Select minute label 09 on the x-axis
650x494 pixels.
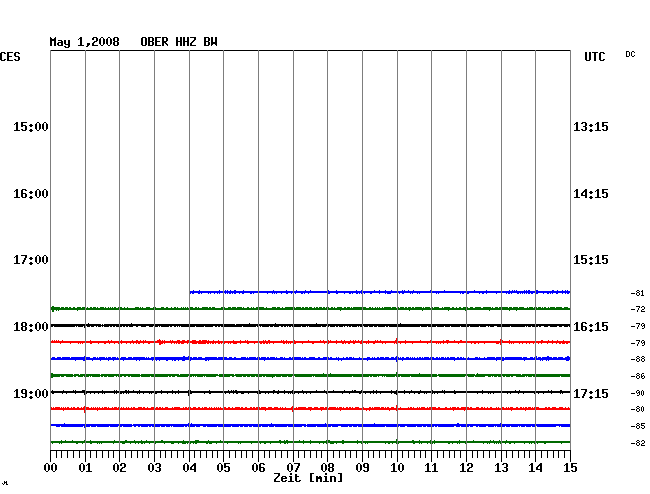tap(362, 468)
